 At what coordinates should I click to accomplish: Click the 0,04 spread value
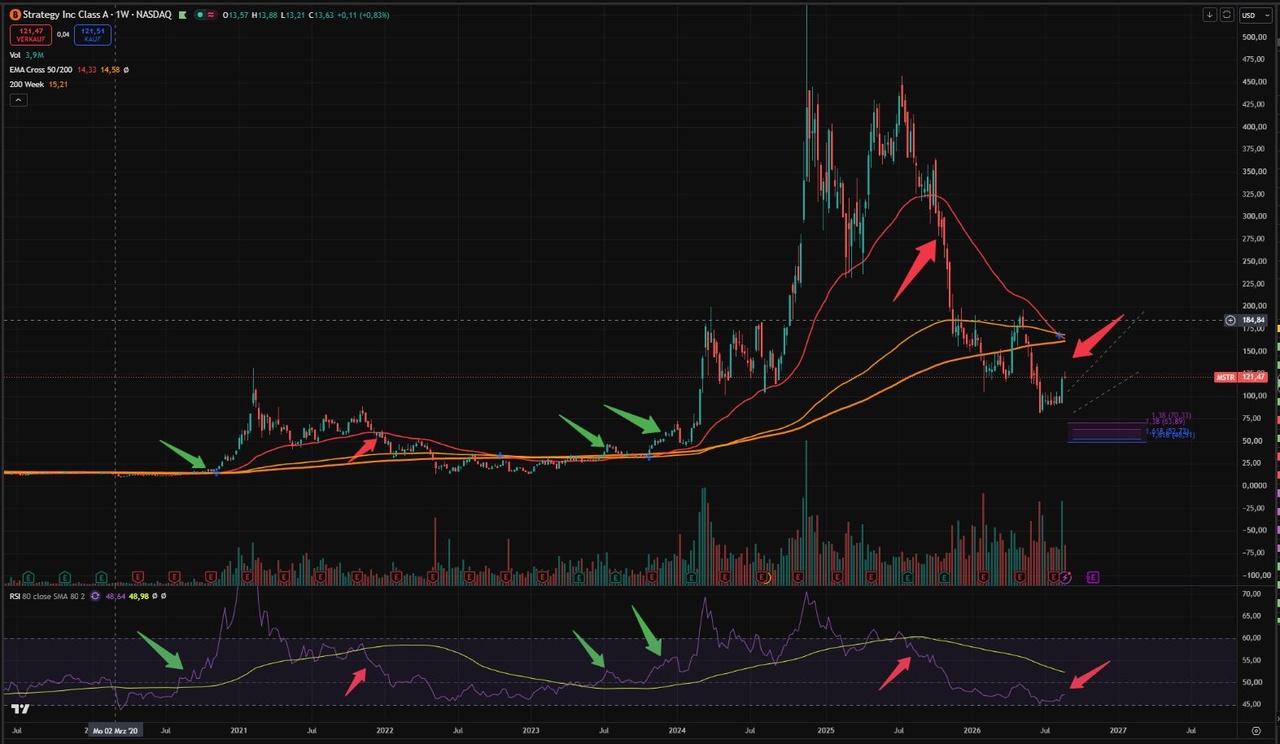tap(63, 34)
